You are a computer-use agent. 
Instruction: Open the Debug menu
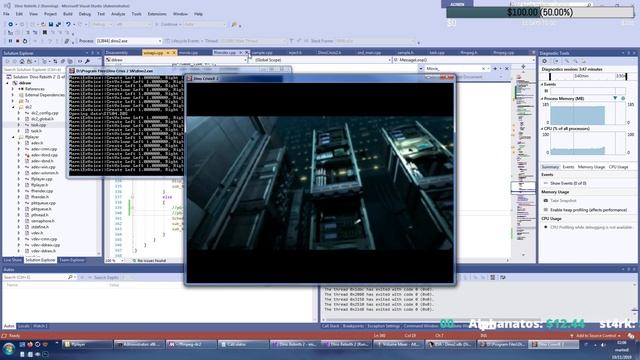[x=84, y=14]
